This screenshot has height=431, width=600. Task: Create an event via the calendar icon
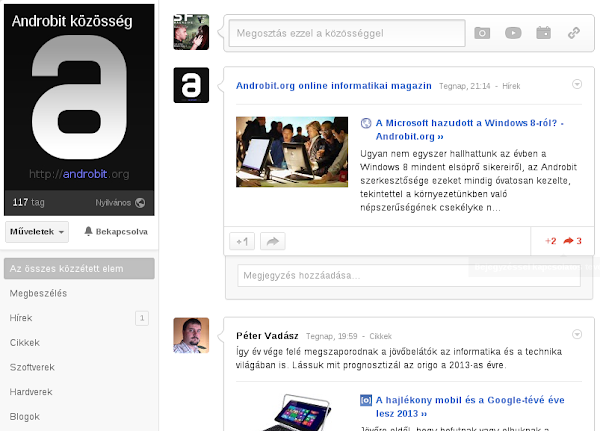(x=543, y=33)
